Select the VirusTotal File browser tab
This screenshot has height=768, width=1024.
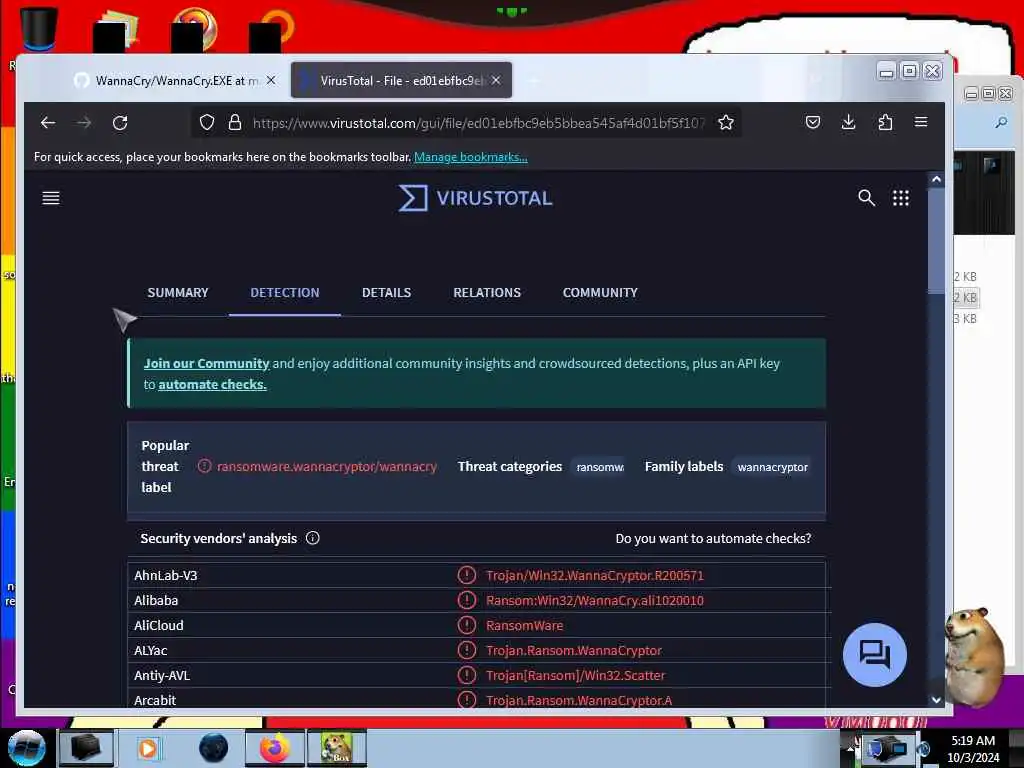pos(401,80)
